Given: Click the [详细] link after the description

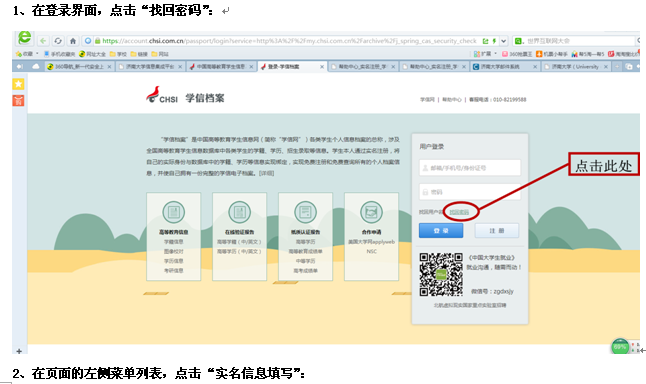Looking at the screenshot, I should pos(266,173).
